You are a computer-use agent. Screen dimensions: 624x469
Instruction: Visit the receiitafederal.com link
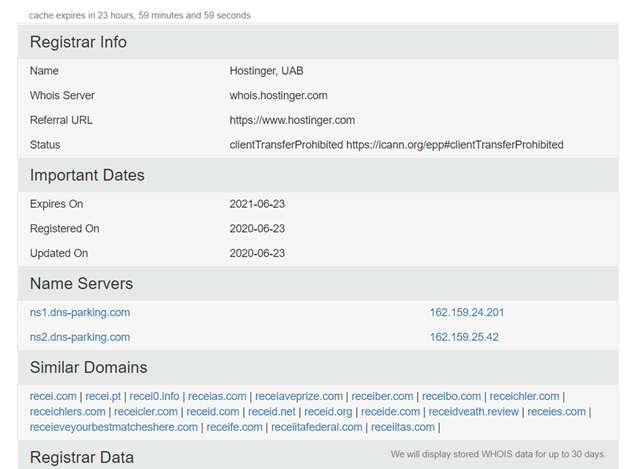tap(316, 427)
